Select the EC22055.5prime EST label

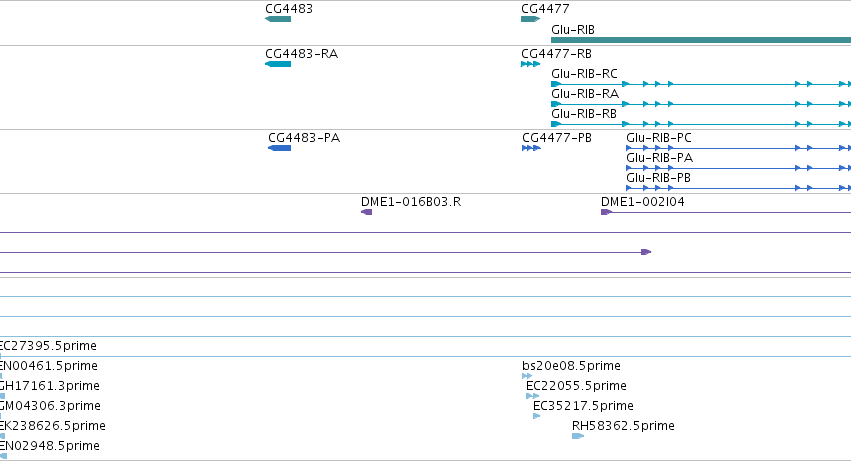(x=576, y=386)
